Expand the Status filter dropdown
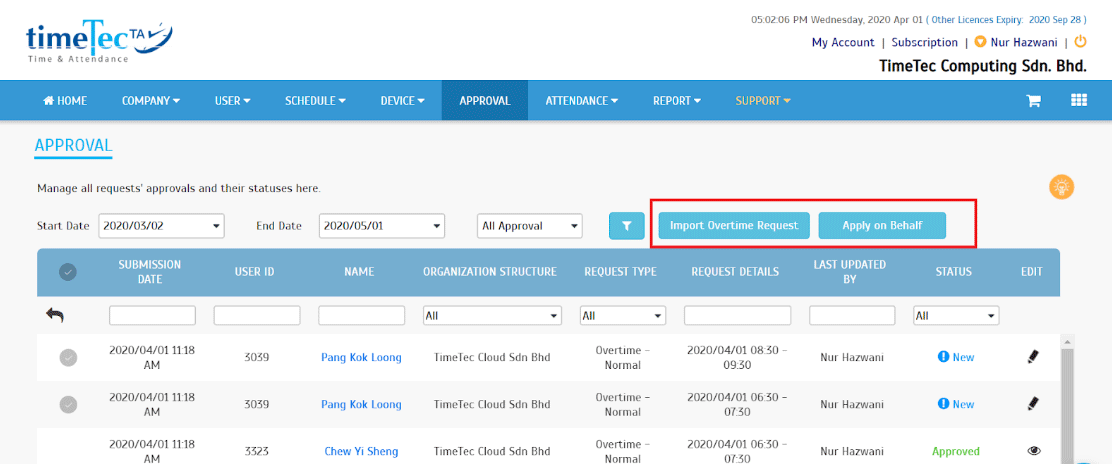The image size is (1112, 464). (x=956, y=316)
